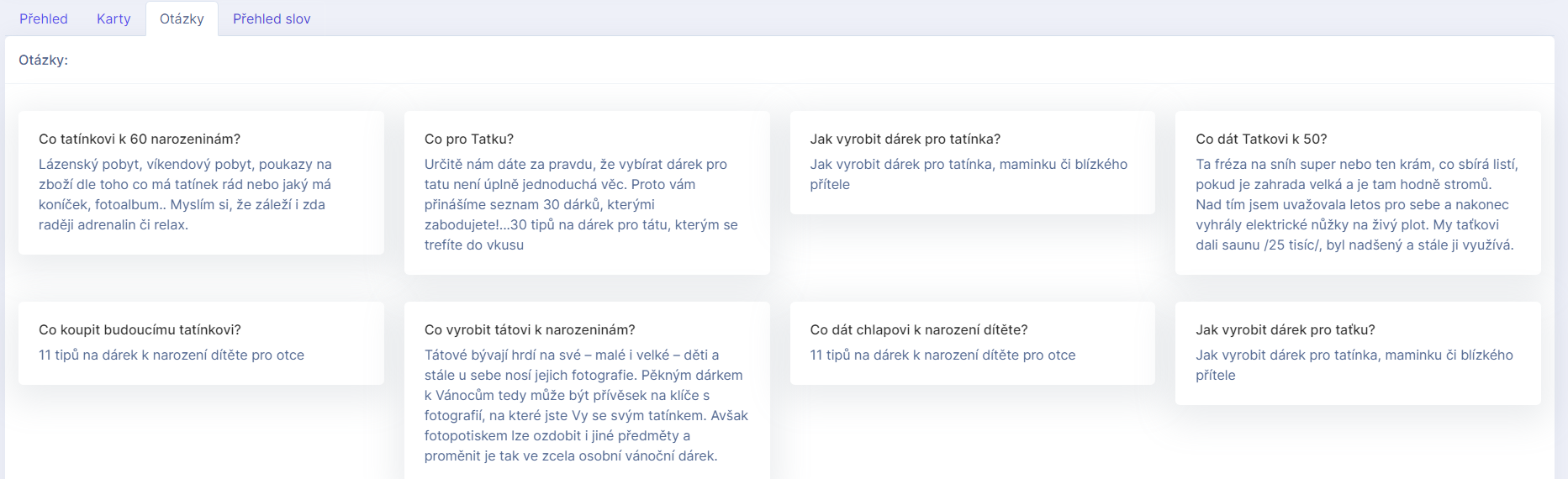Click the 'Otázky:' section header label
This screenshot has height=479, width=1568.
pyautogui.click(x=44, y=60)
